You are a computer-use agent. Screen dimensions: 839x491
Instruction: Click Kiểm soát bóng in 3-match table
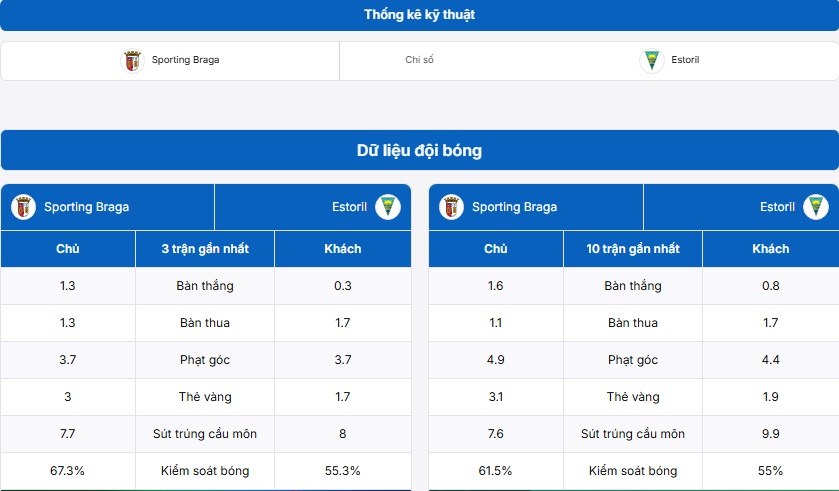coord(205,471)
